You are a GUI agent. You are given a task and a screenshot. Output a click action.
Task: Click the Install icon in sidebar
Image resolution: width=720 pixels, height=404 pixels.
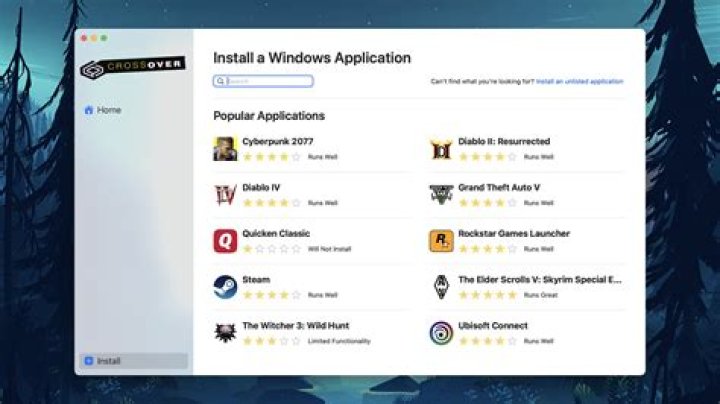coord(89,361)
